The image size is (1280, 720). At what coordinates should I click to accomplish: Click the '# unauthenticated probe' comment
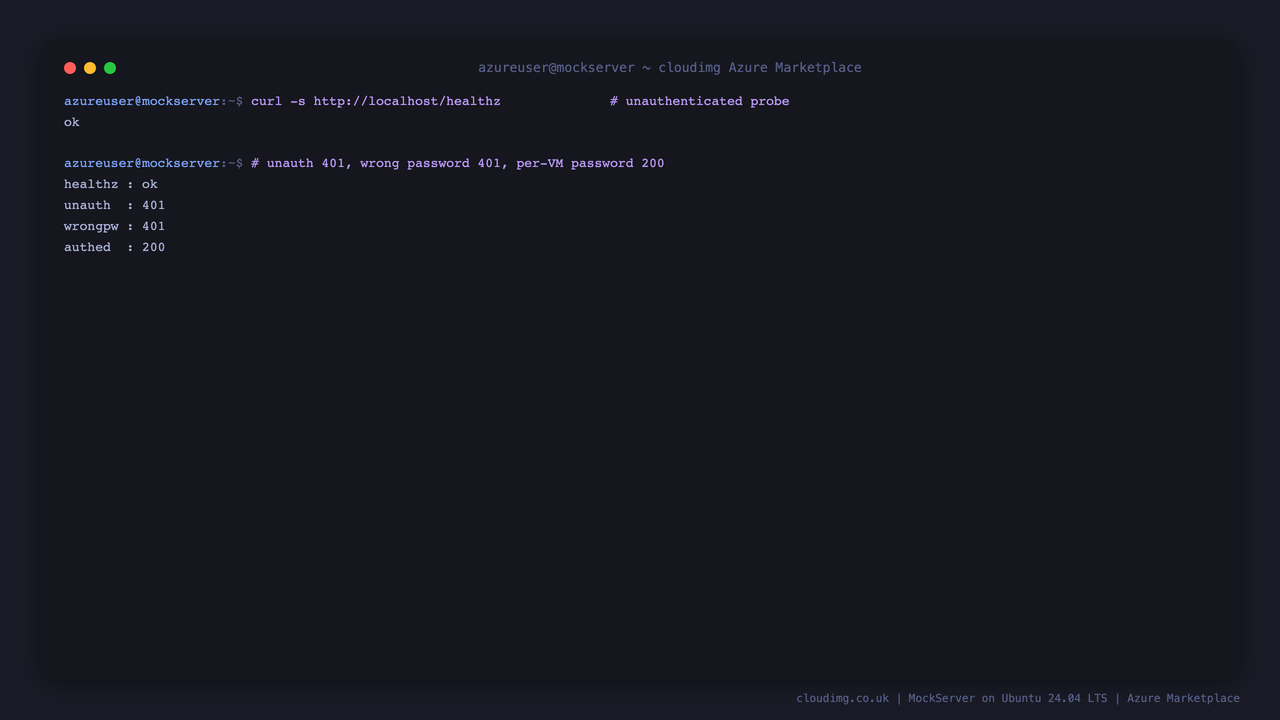point(699,101)
